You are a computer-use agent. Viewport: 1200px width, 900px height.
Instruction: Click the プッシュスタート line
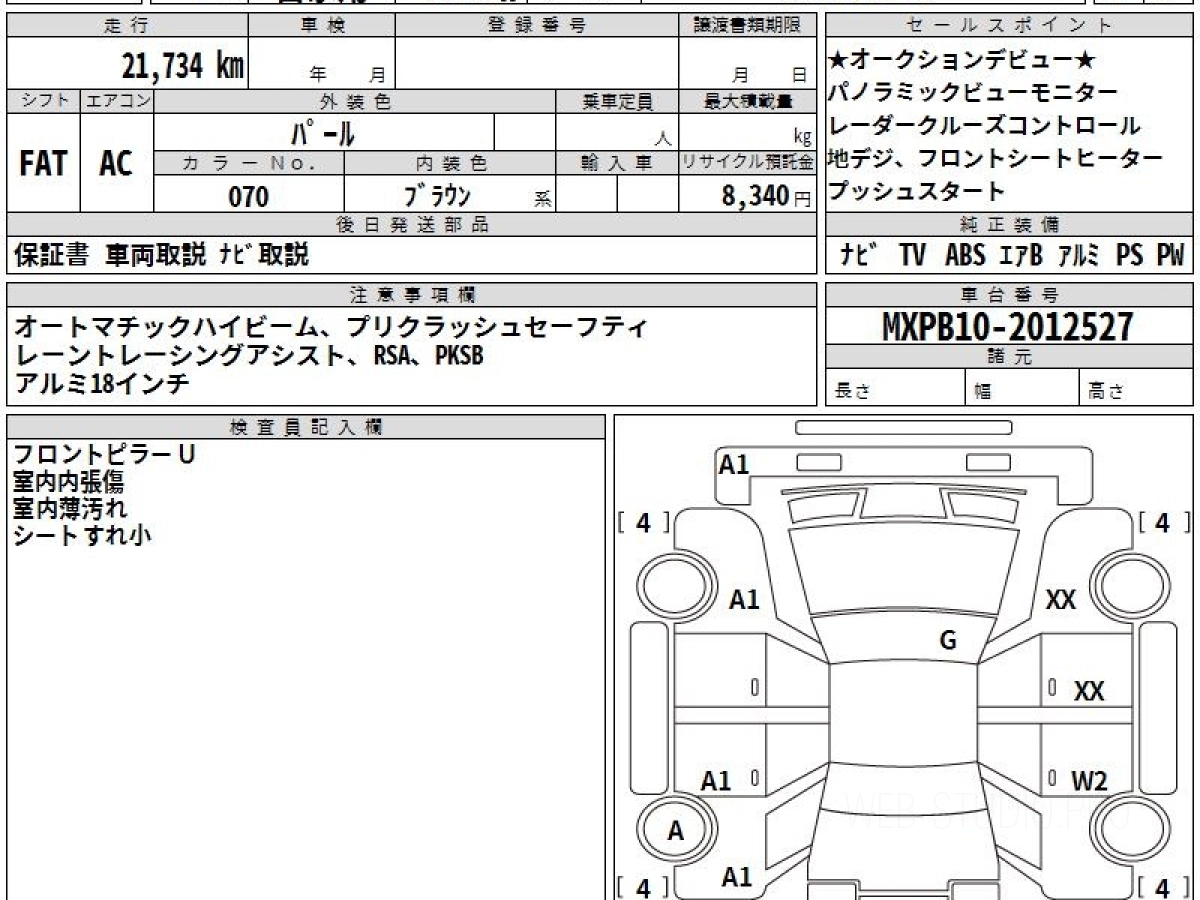(917, 191)
